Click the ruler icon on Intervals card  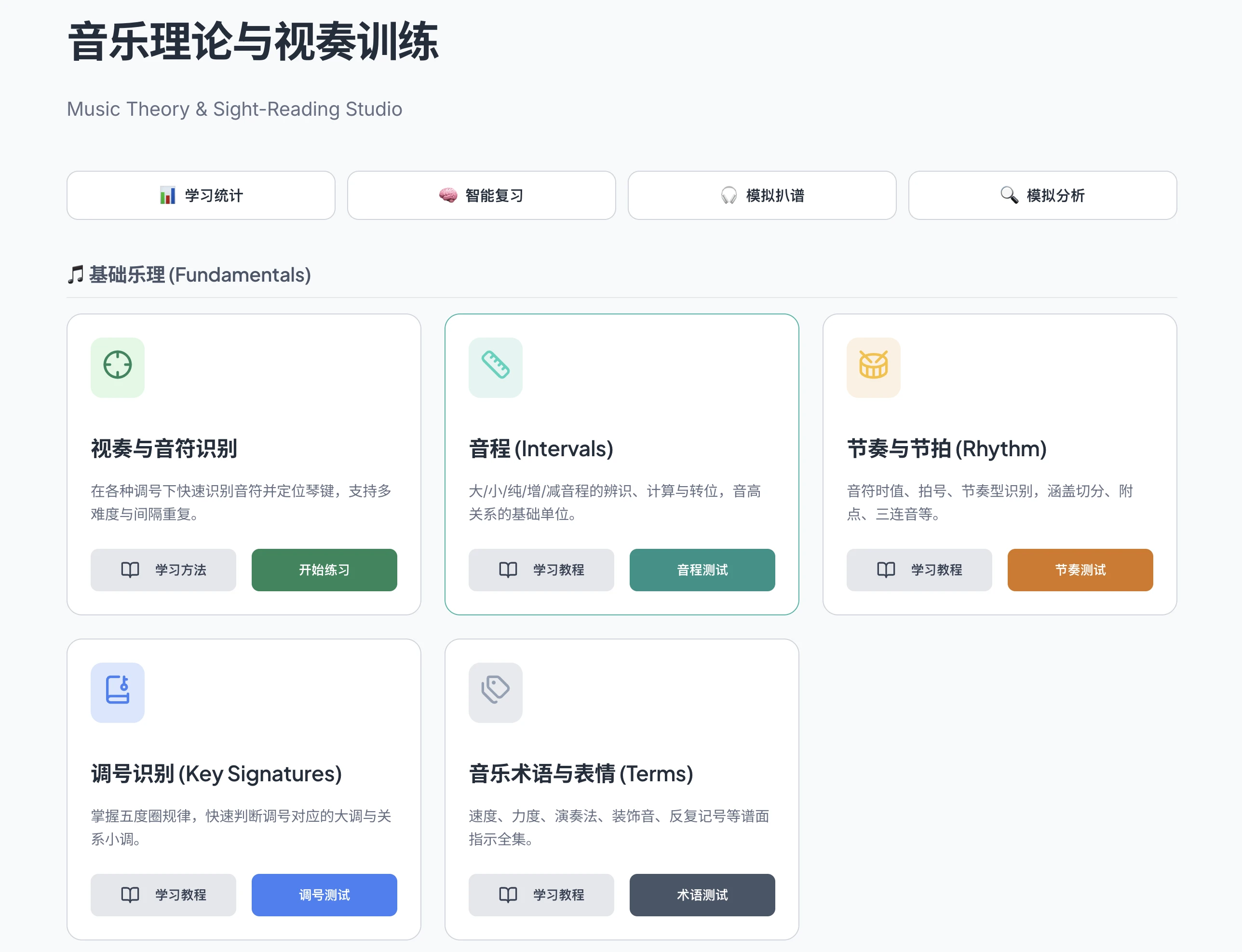point(495,365)
